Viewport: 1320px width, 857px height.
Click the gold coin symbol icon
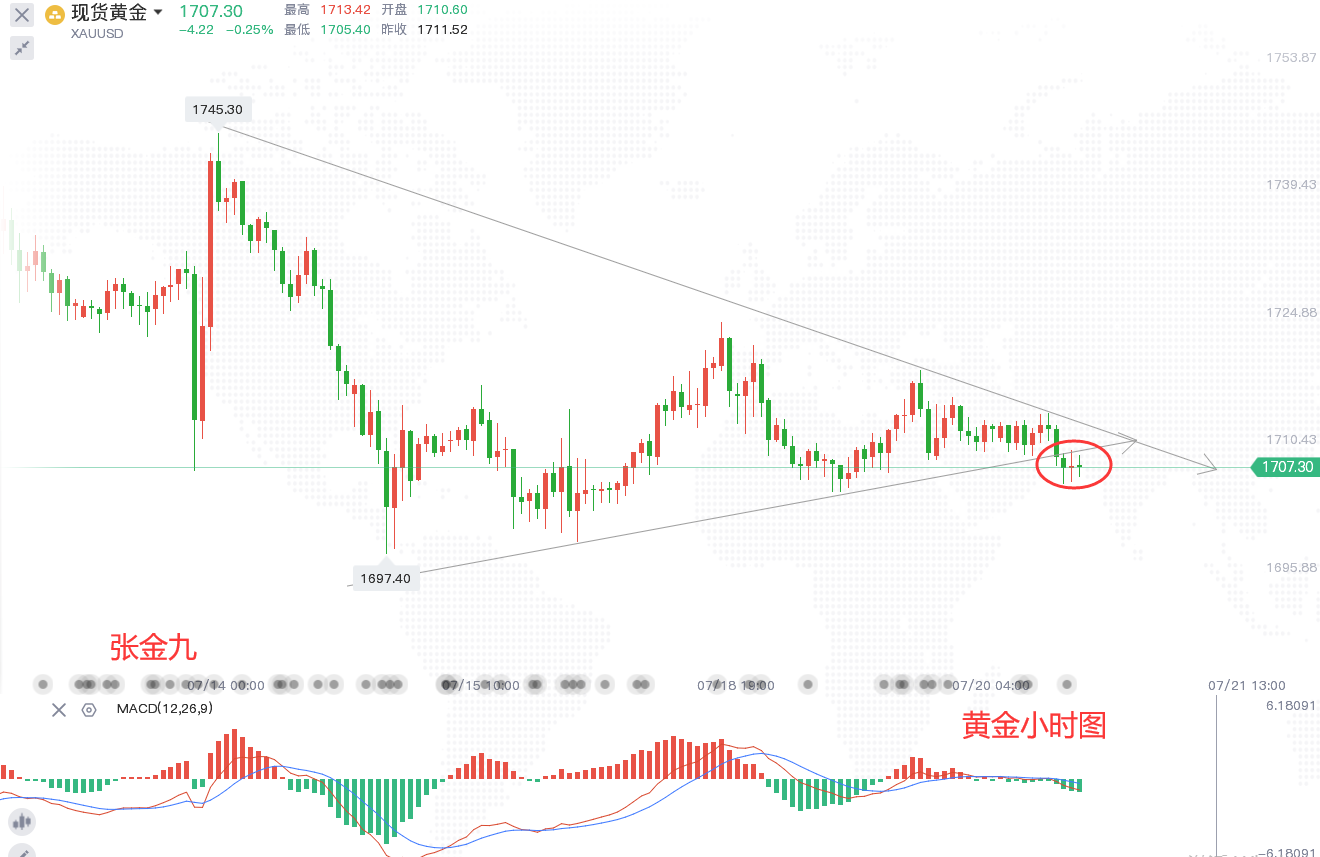click(x=56, y=14)
